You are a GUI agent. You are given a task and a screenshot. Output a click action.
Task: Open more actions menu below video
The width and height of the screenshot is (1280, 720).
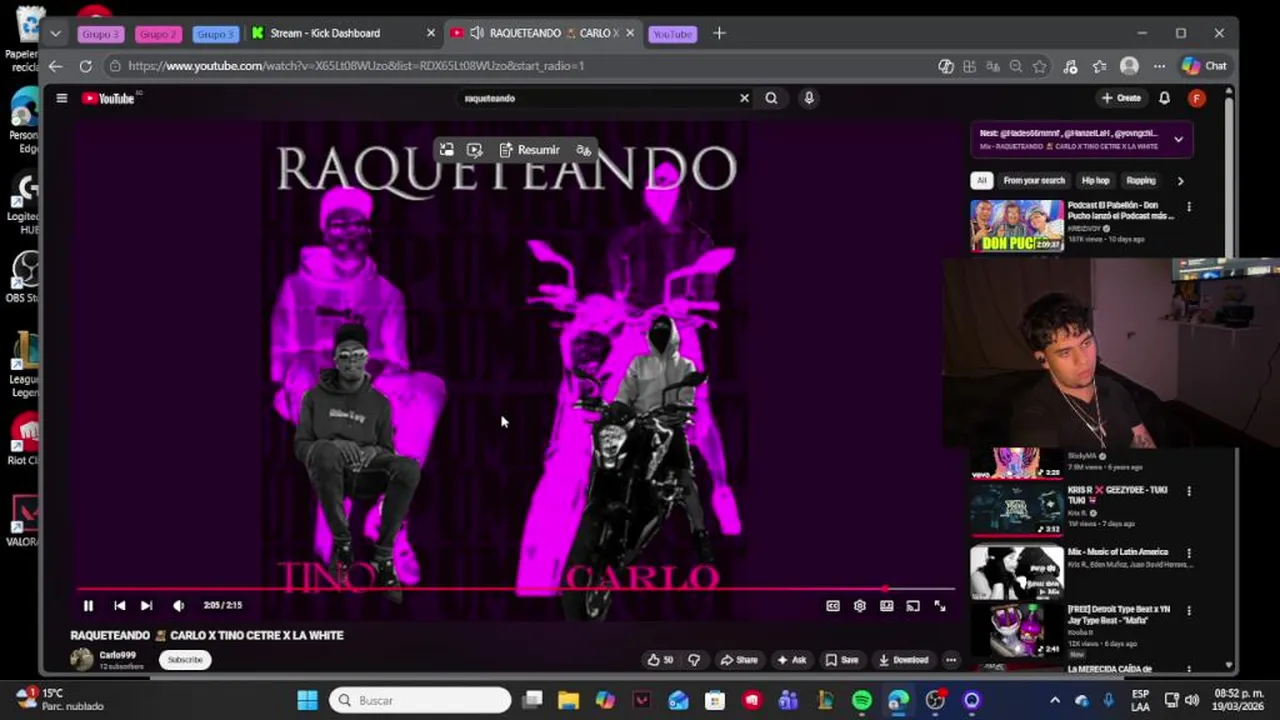pos(951,660)
